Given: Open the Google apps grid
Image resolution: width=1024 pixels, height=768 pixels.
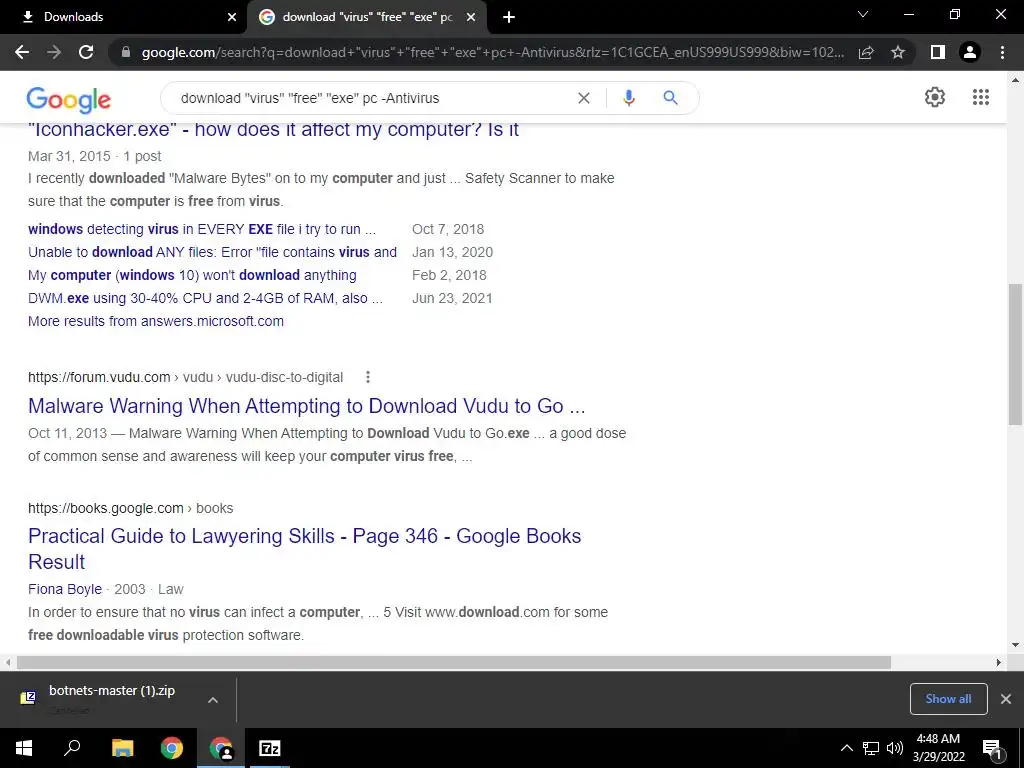Looking at the screenshot, I should (980, 97).
